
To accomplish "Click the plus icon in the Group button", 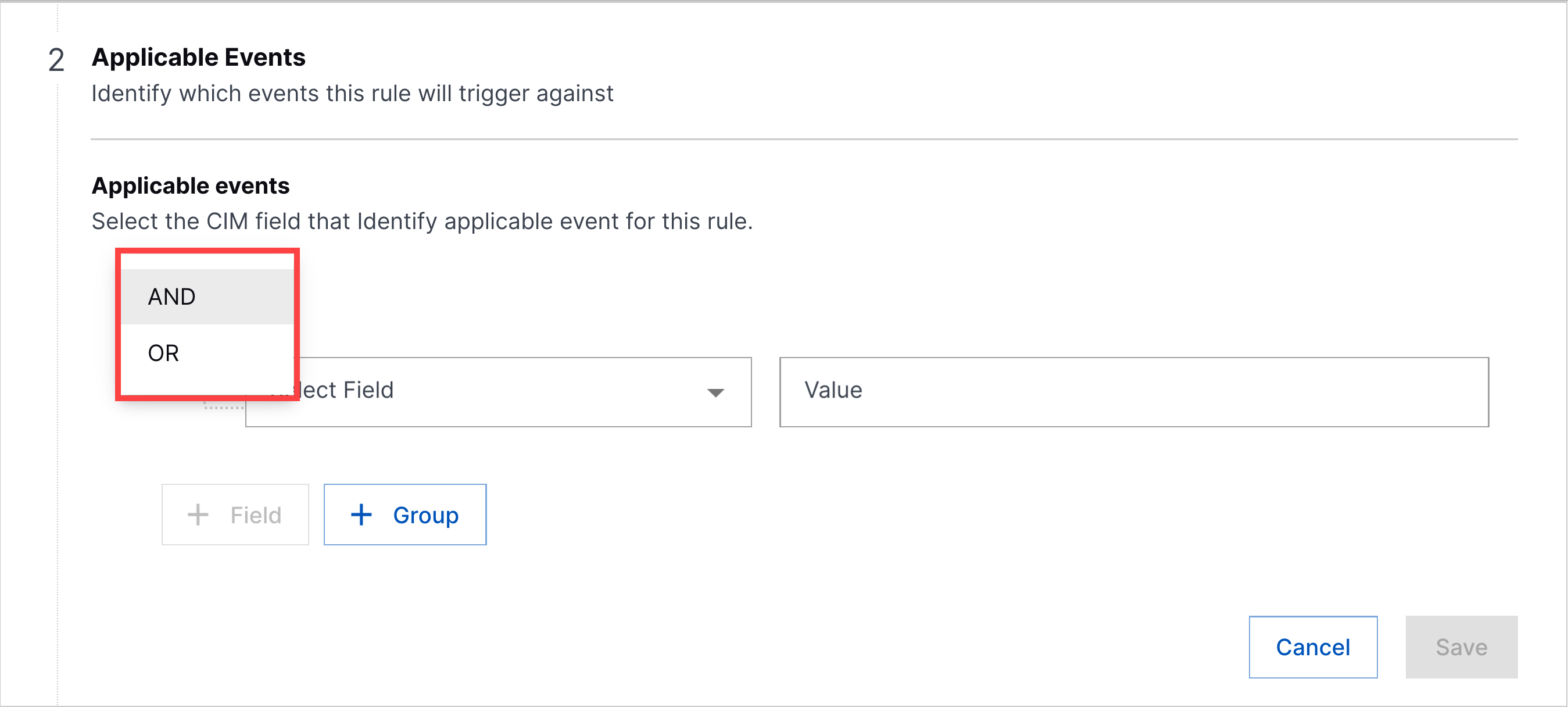I will pos(361,515).
